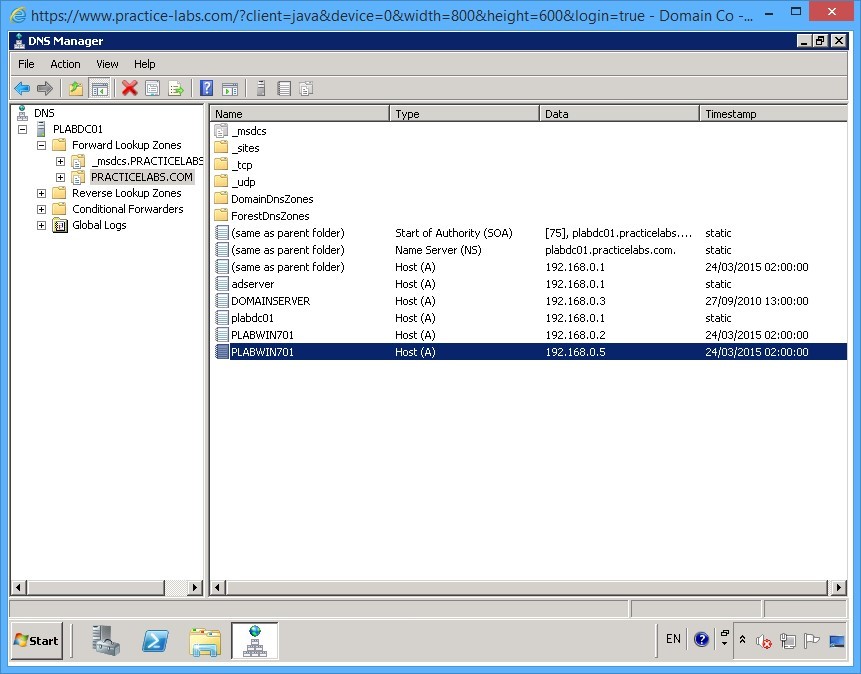This screenshot has width=861, height=674.
Task: Click the Back navigation arrow in the toolbar
Action: coord(22,88)
